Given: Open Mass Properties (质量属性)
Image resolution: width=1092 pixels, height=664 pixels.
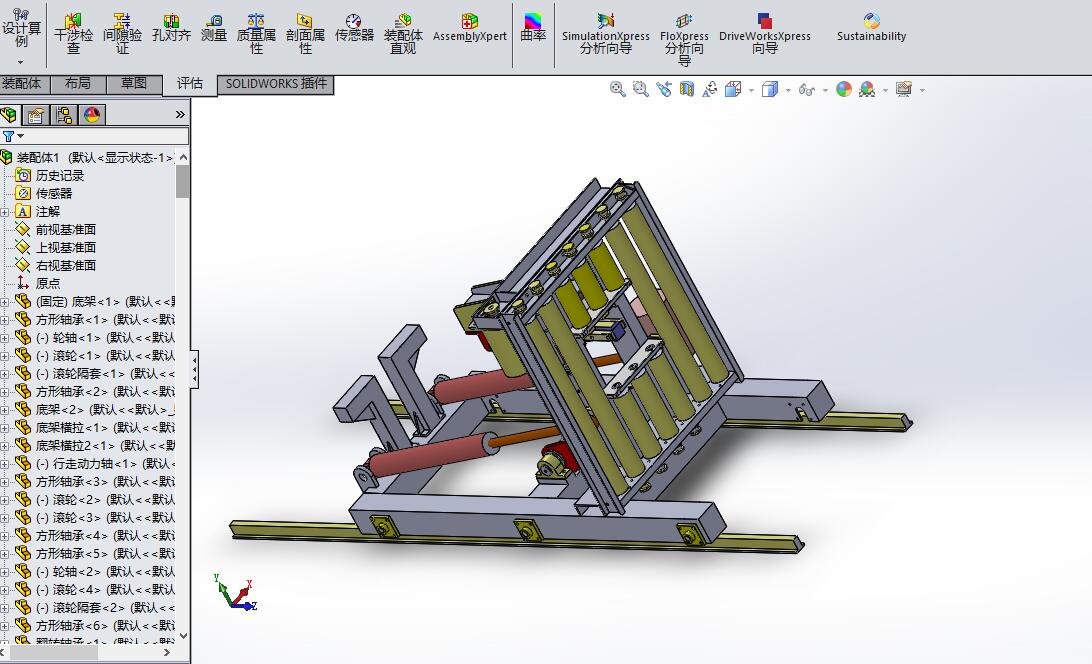Looking at the screenshot, I should pyautogui.click(x=256, y=33).
